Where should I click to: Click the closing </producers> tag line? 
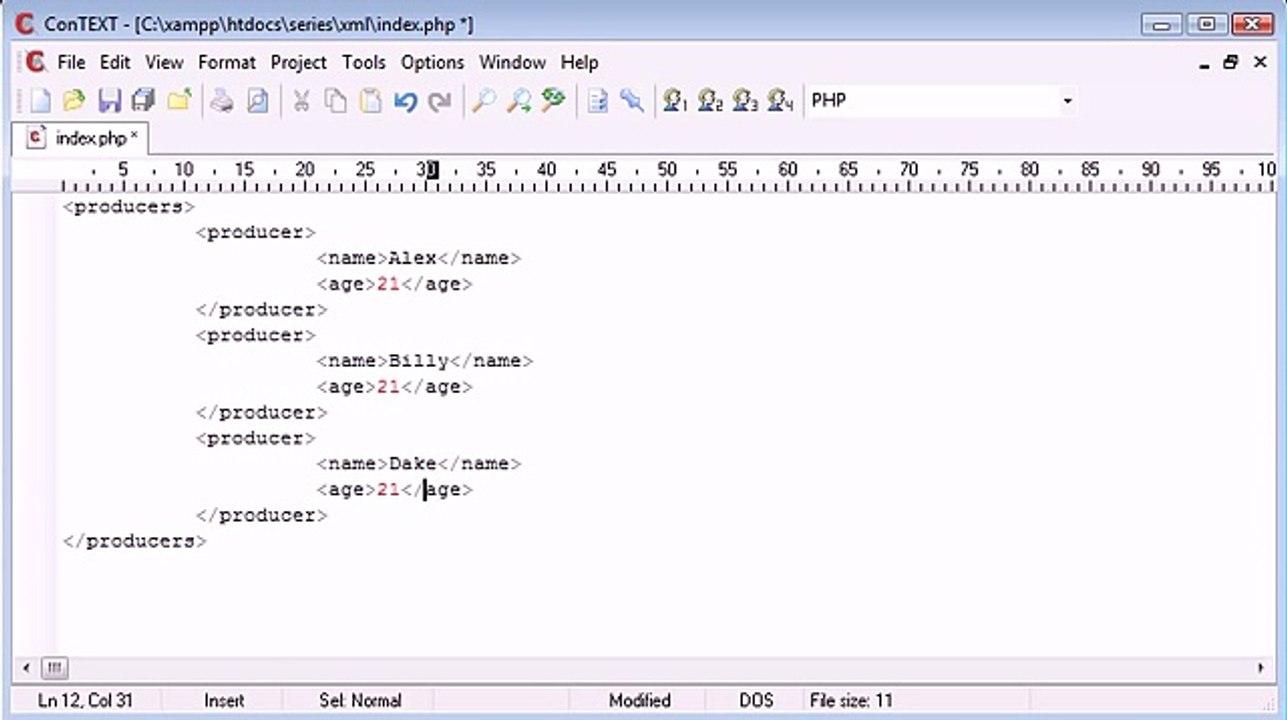135,541
